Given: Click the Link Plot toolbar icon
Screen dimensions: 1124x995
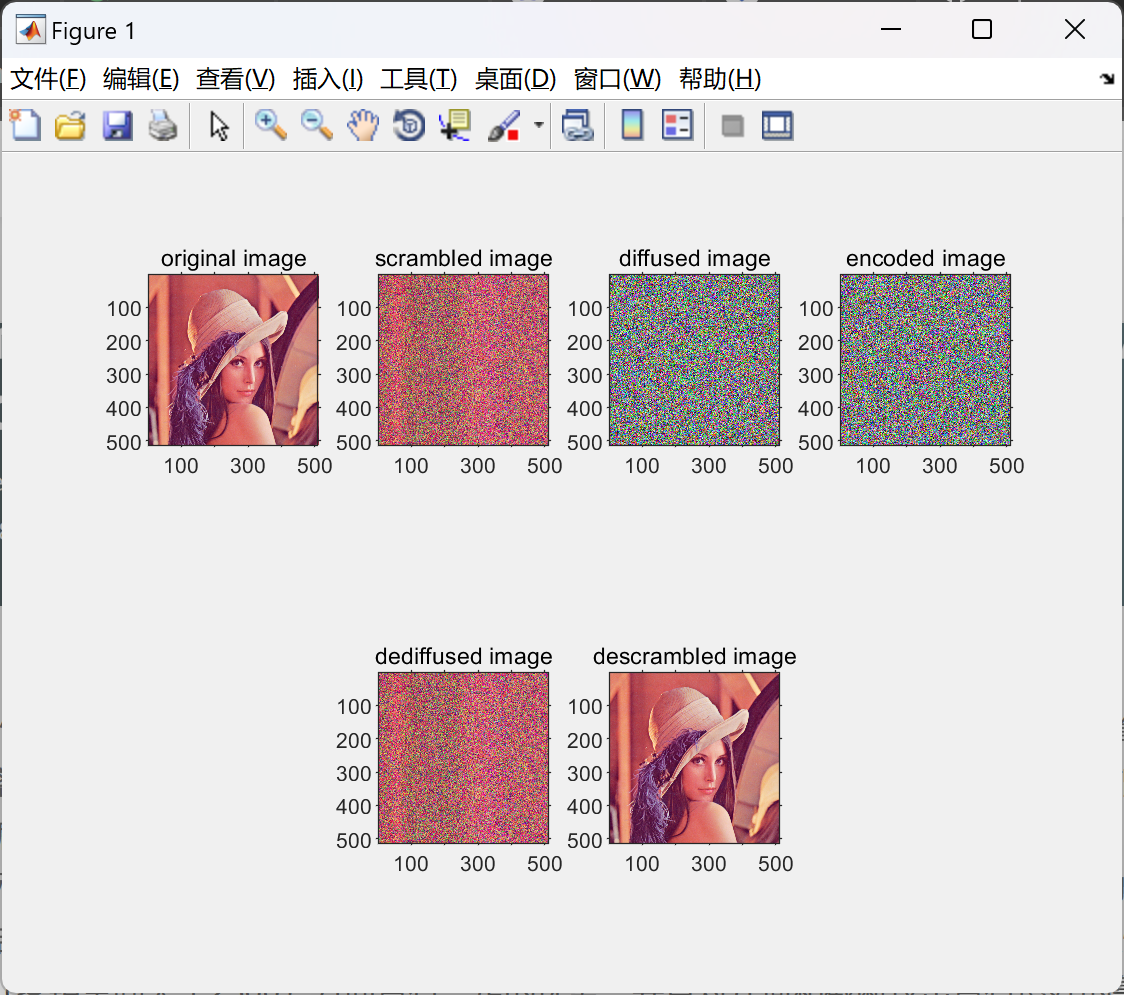Looking at the screenshot, I should tap(578, 125).
